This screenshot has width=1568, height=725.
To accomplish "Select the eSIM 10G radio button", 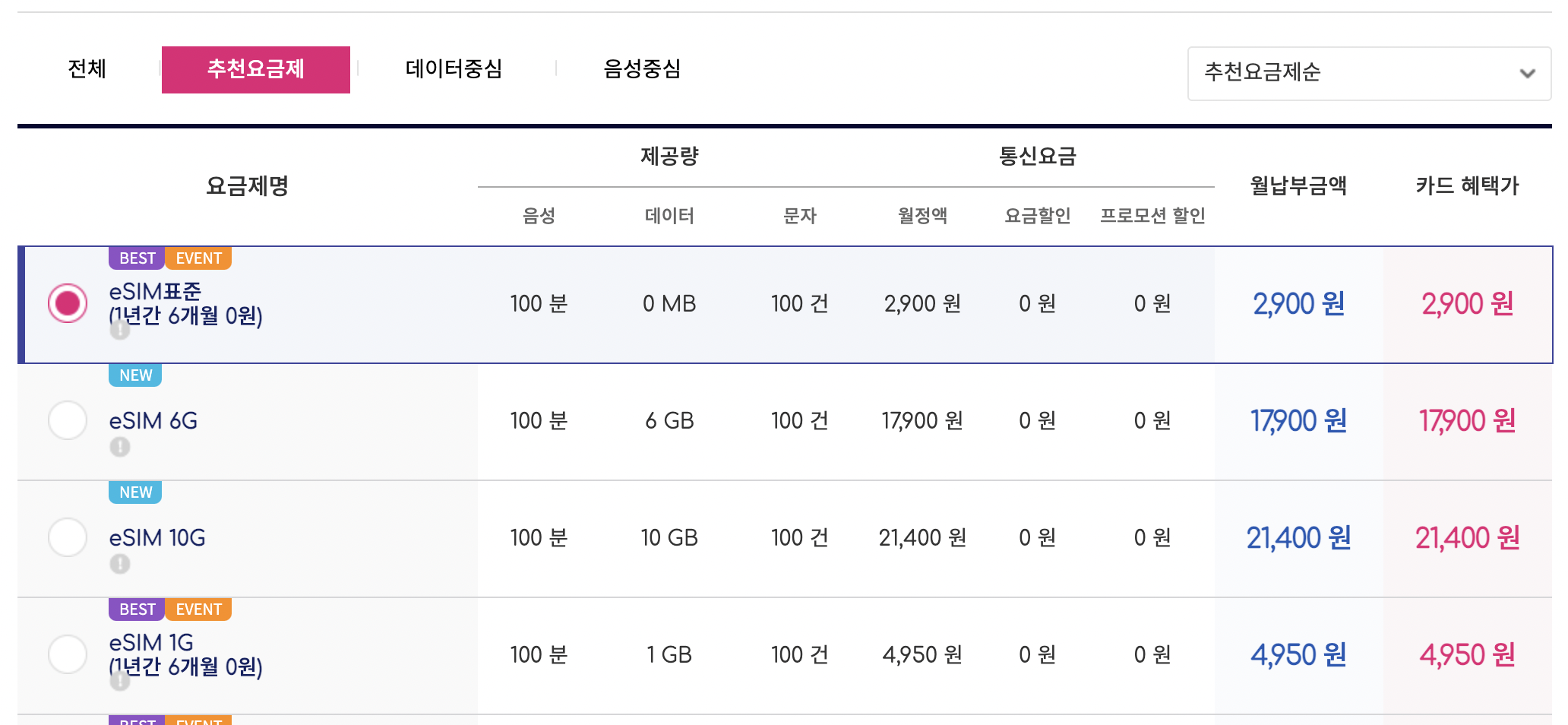I will 67,537.
